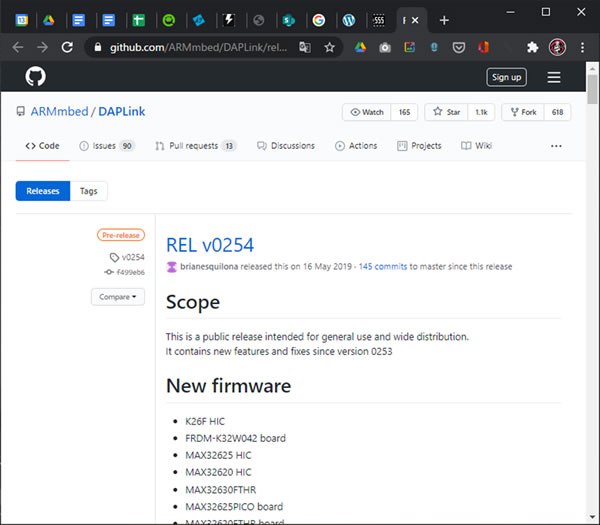Open the Projects tab
600x525 pixels.
(x=419, y=146)
